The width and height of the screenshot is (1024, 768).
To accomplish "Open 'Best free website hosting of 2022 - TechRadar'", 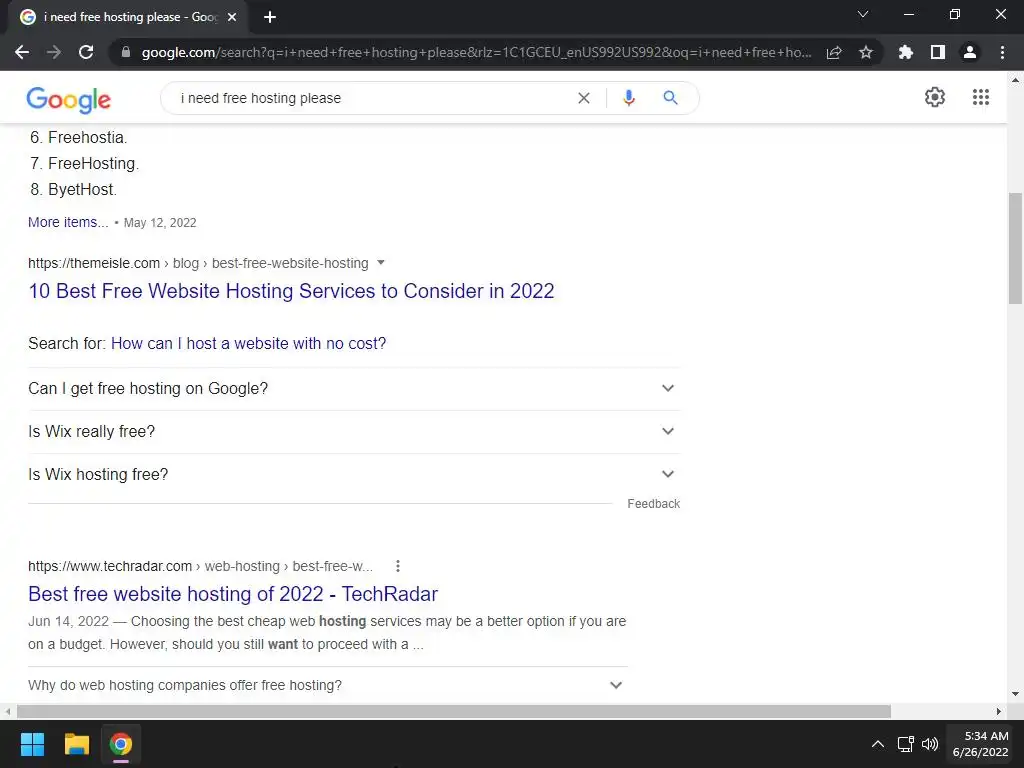I will pos(232,594).
